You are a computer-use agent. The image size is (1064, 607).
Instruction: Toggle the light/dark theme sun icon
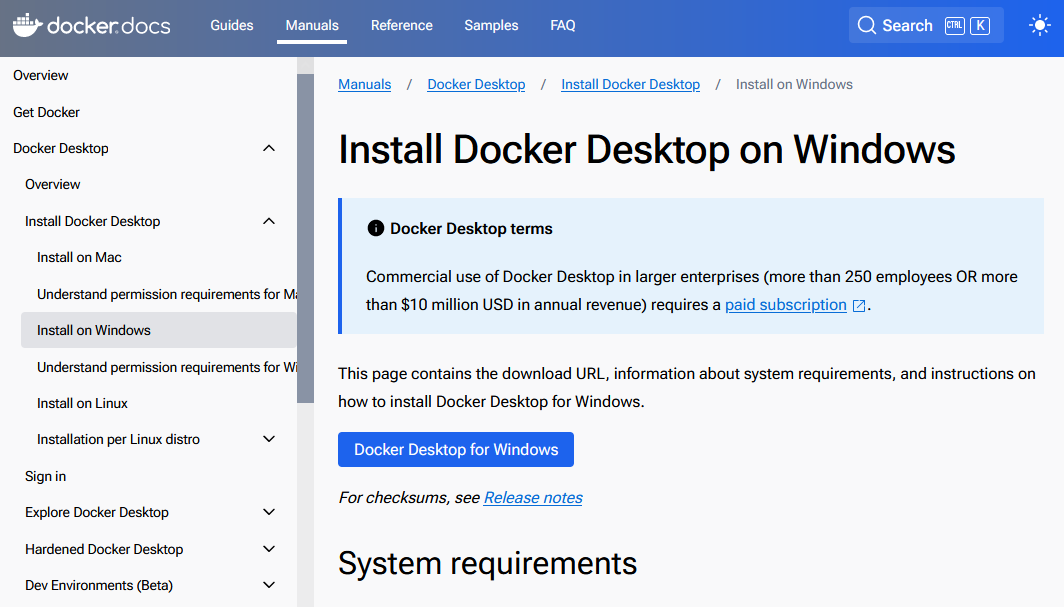[x=1039, y=26]
